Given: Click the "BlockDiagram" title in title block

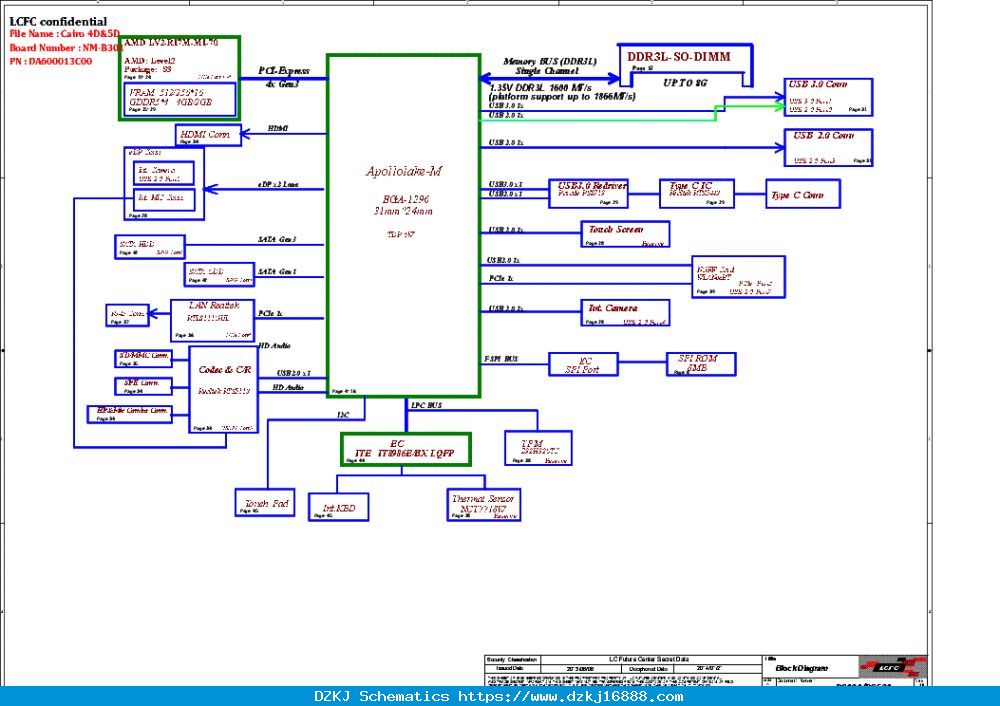Looking at the screenshot, I should point(802,668).
